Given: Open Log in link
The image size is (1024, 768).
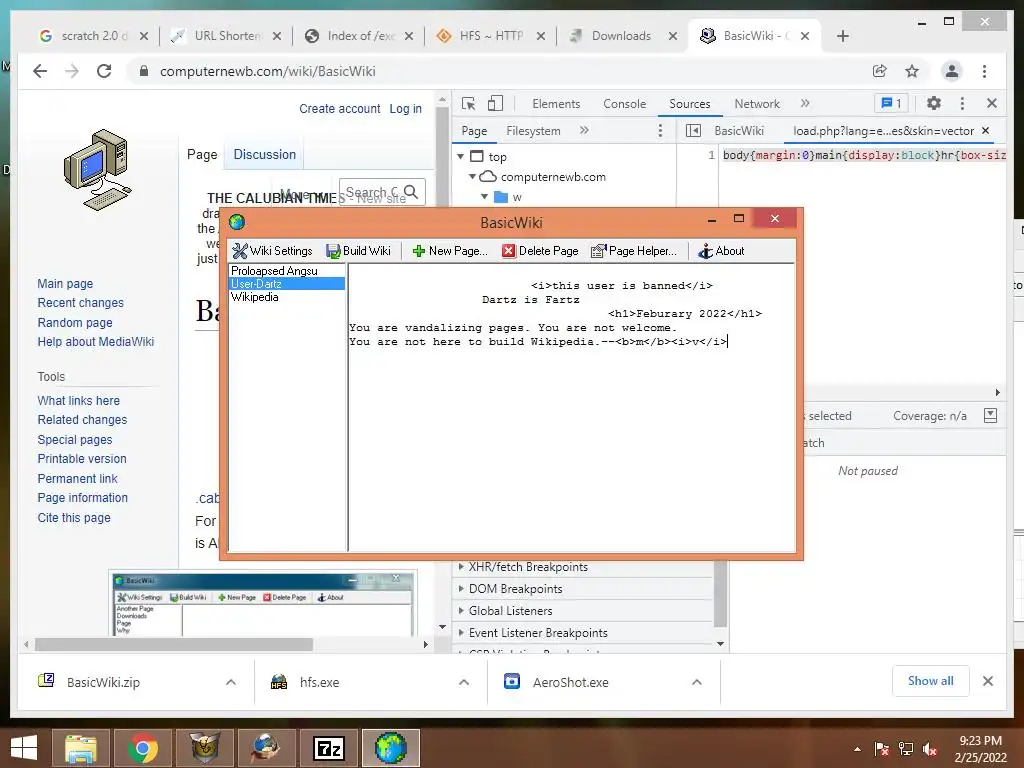Looking at the screenshot, I should [406, 108].
